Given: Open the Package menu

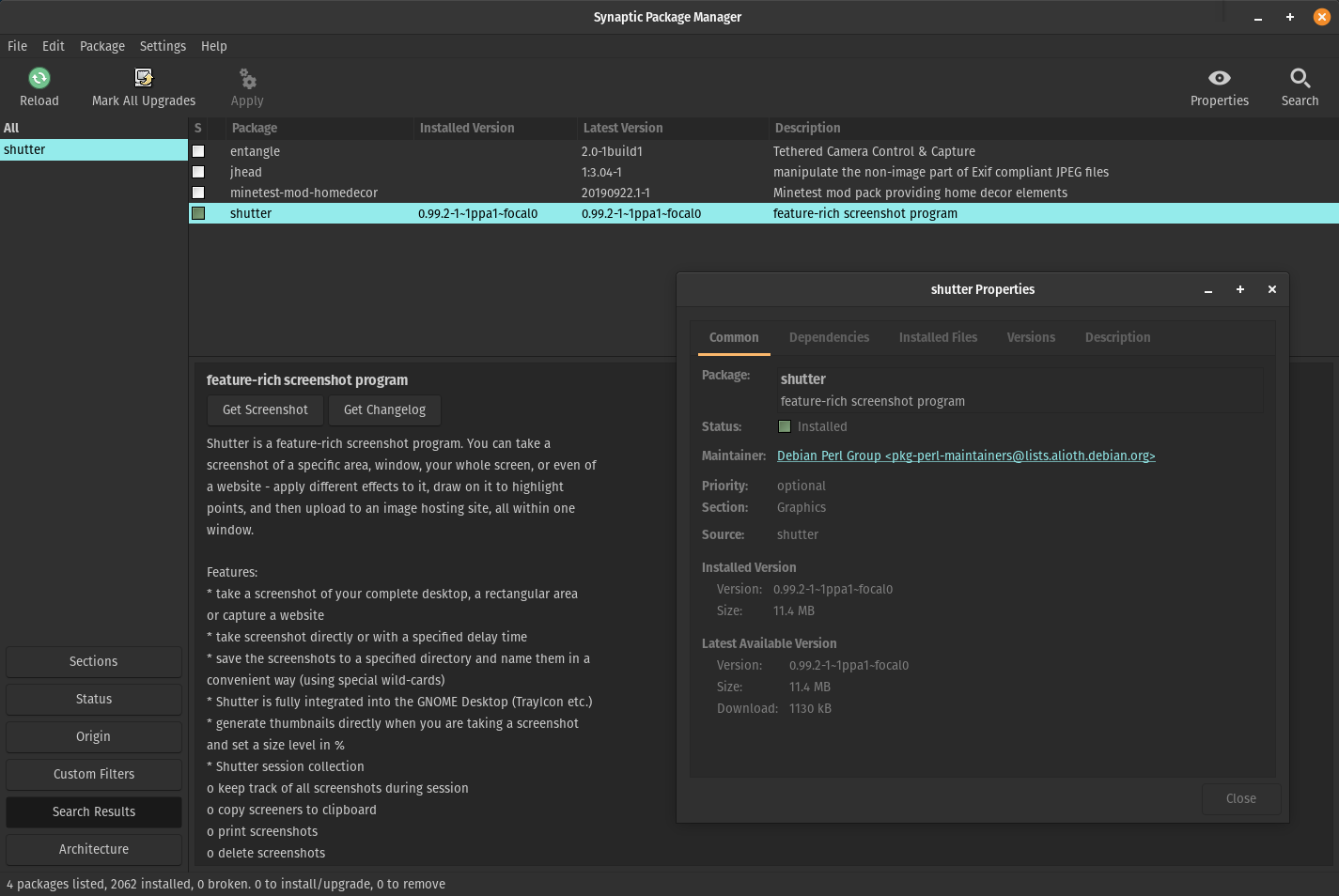Looking at the screenshot, I should coord(101,45).
